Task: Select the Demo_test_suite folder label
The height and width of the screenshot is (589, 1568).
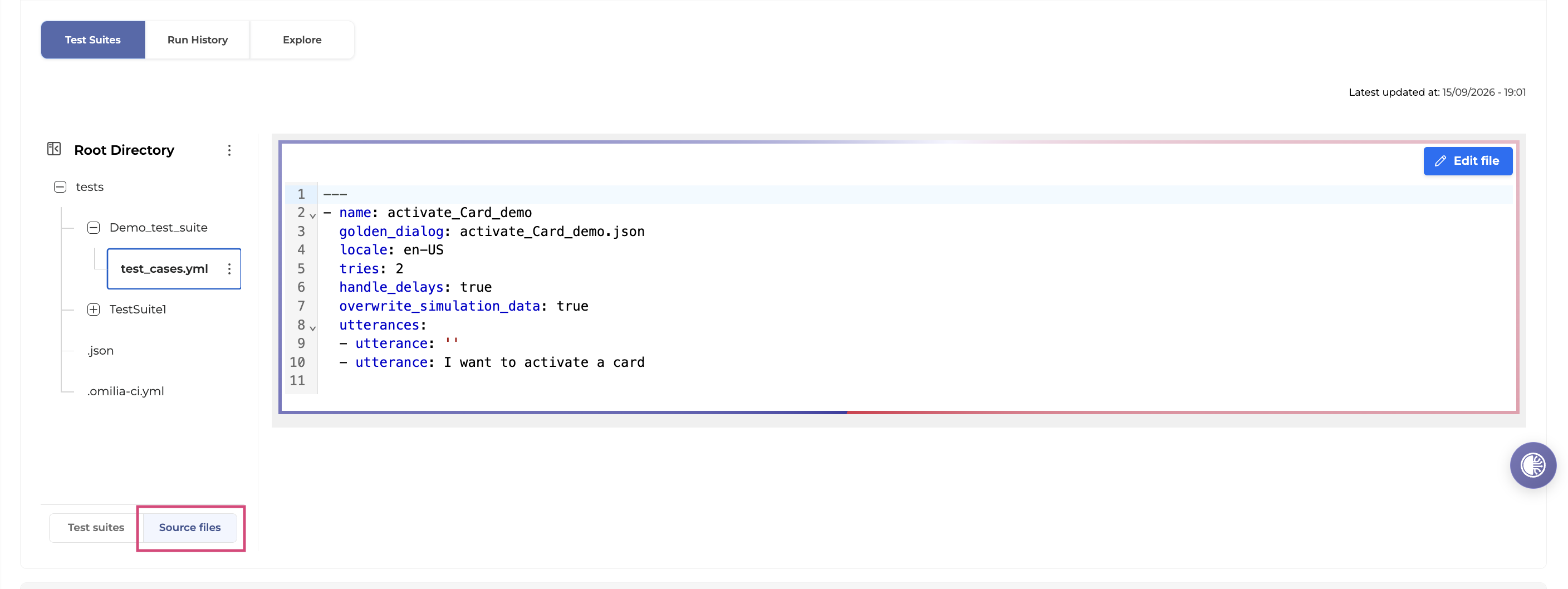Action: [158, 228]
